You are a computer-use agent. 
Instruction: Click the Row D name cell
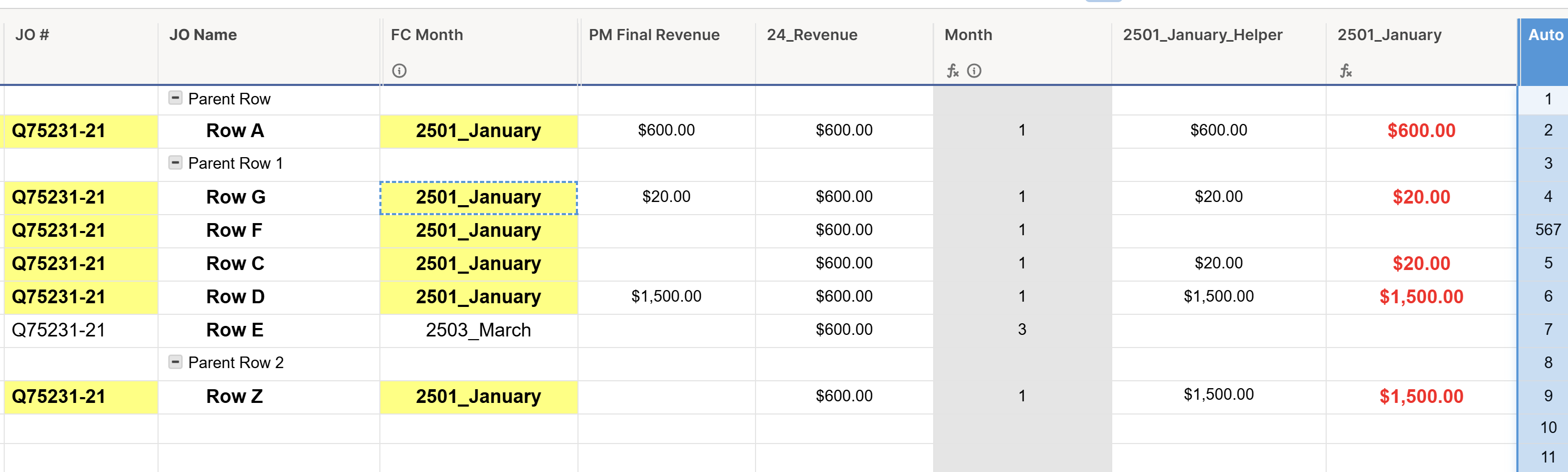pyautogui.click(x=269, y=297)
